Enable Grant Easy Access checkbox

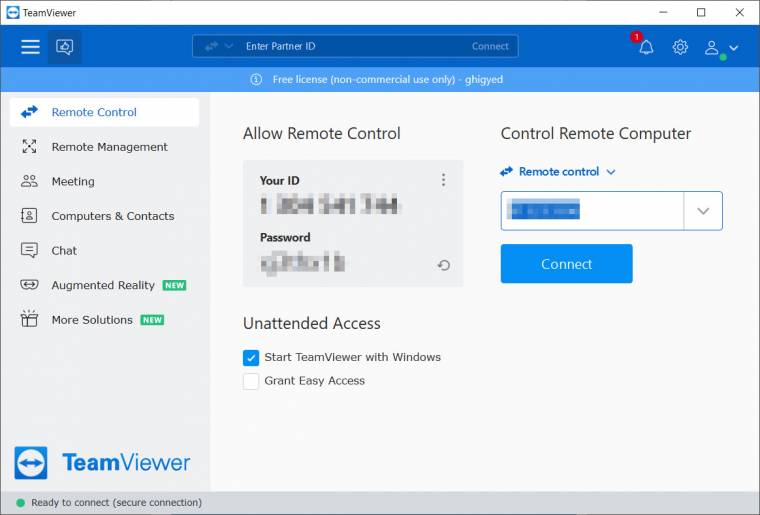point(251,381)
